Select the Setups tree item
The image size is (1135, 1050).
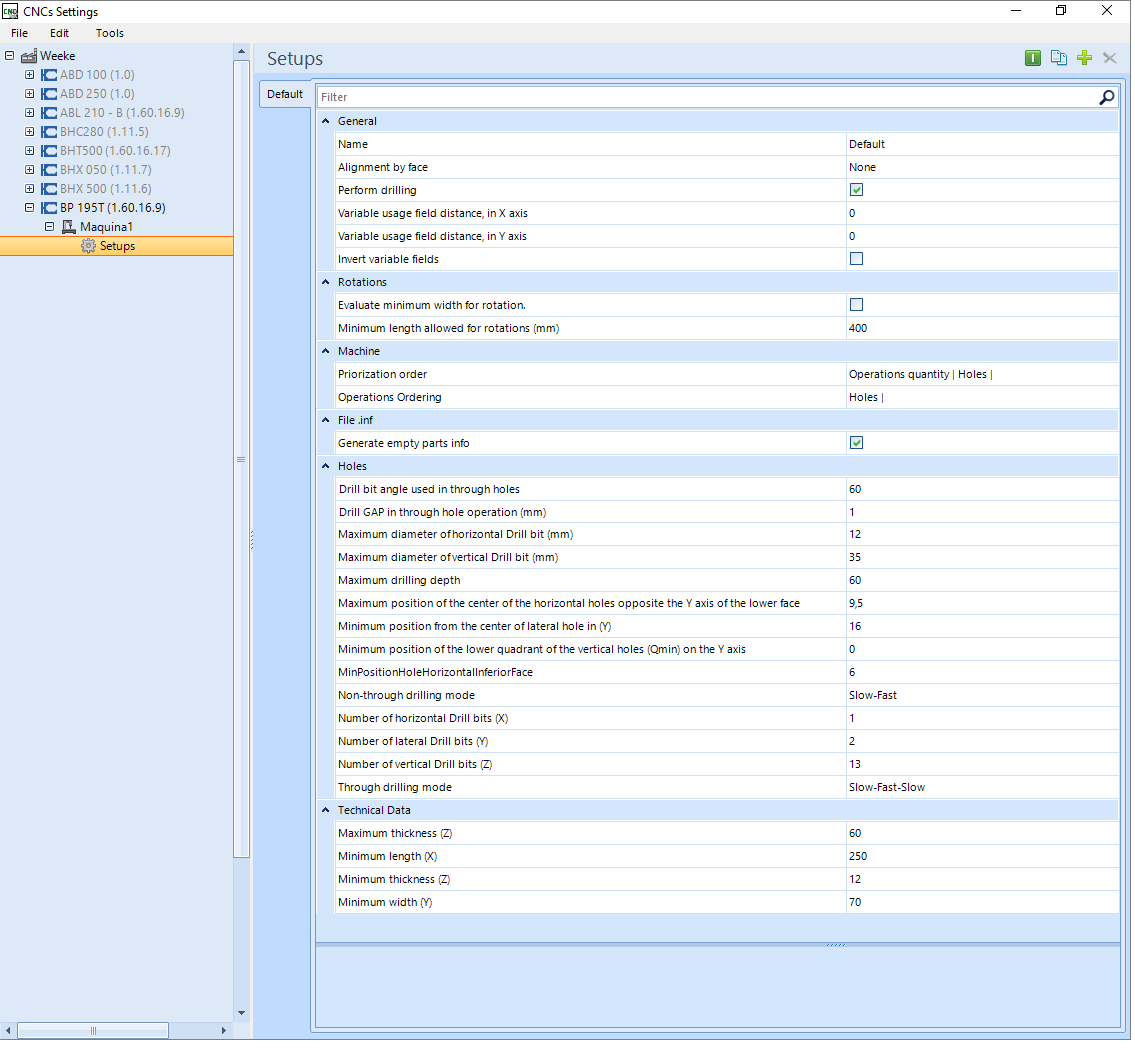click(117, 247)
